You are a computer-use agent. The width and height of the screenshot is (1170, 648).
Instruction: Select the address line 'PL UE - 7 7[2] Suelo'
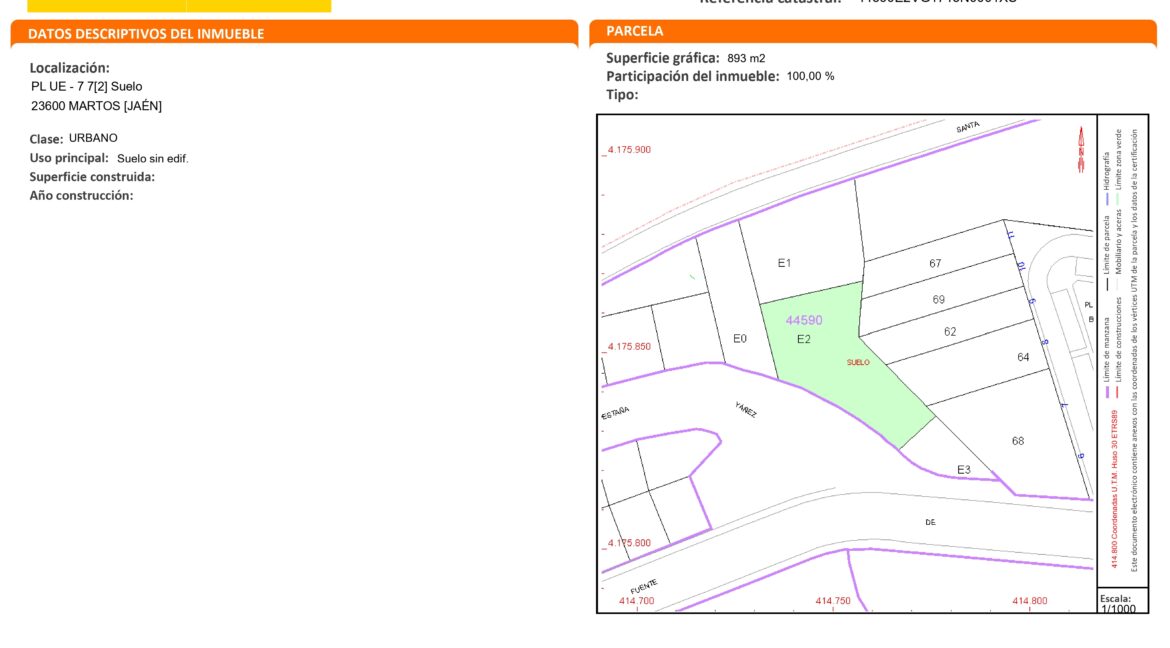coord(87,87)
